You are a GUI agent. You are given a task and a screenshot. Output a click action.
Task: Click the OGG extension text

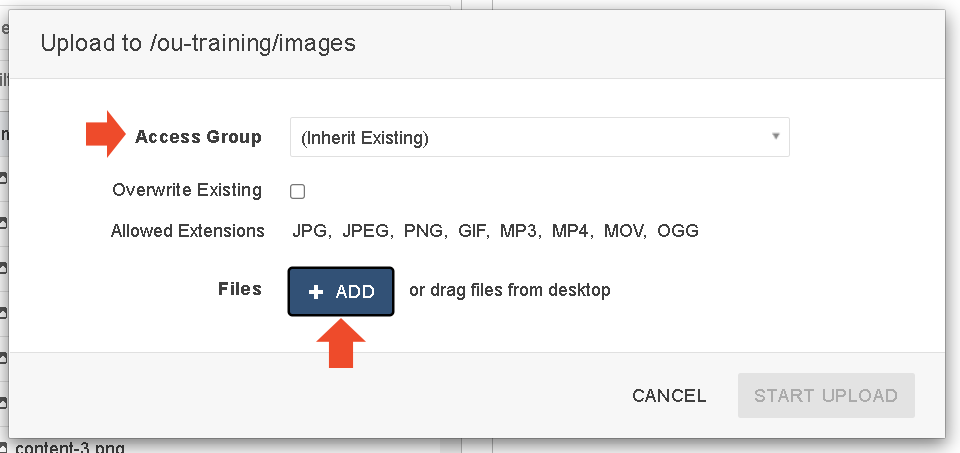tap(678, 231)
